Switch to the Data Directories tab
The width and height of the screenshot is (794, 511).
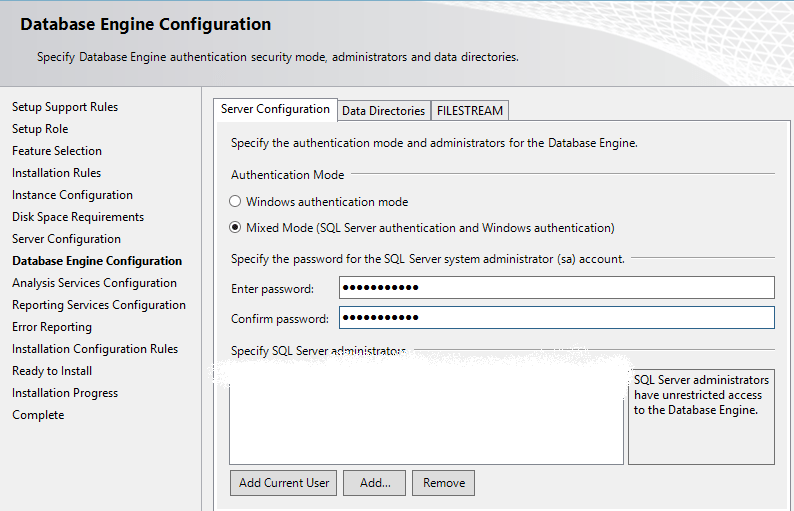coord(383,111)
